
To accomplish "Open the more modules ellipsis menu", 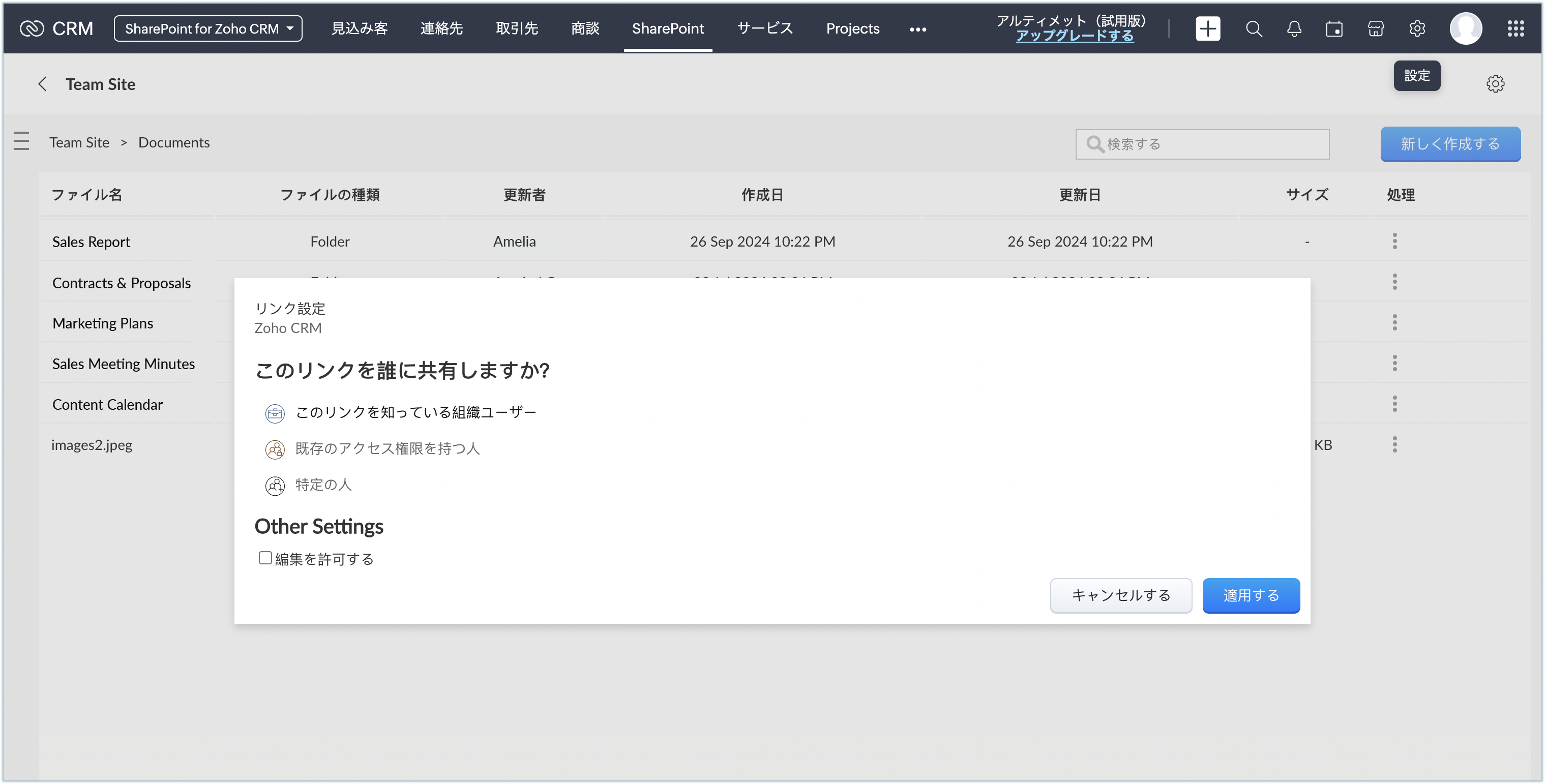I will 917,29.
